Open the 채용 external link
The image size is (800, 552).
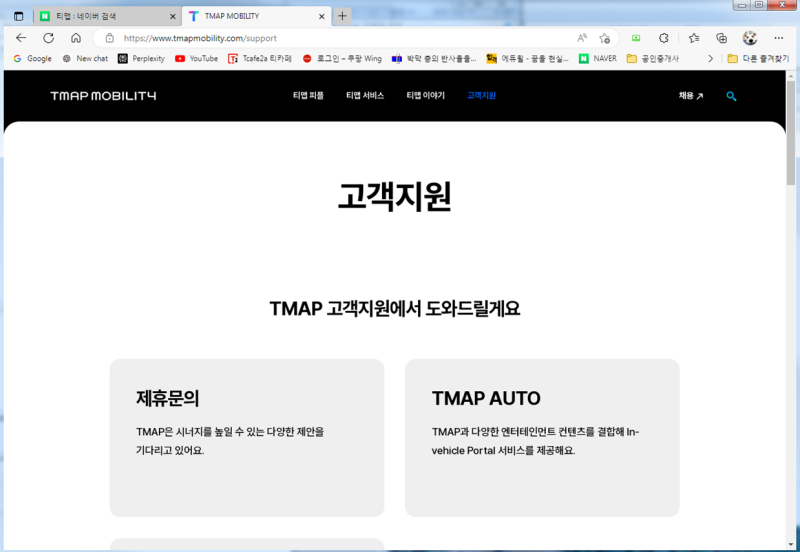pyautogui.click(x=691, y=96)
